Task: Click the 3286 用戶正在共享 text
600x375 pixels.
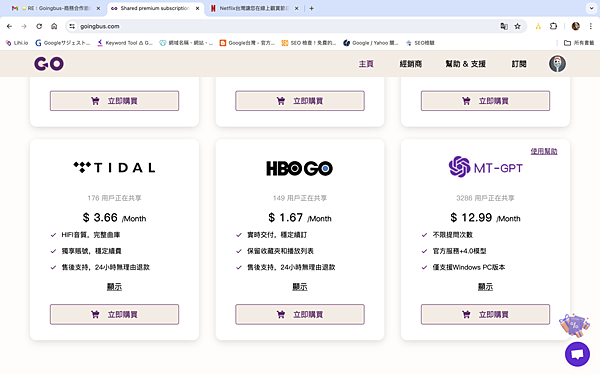Action: tap(485, 198)
